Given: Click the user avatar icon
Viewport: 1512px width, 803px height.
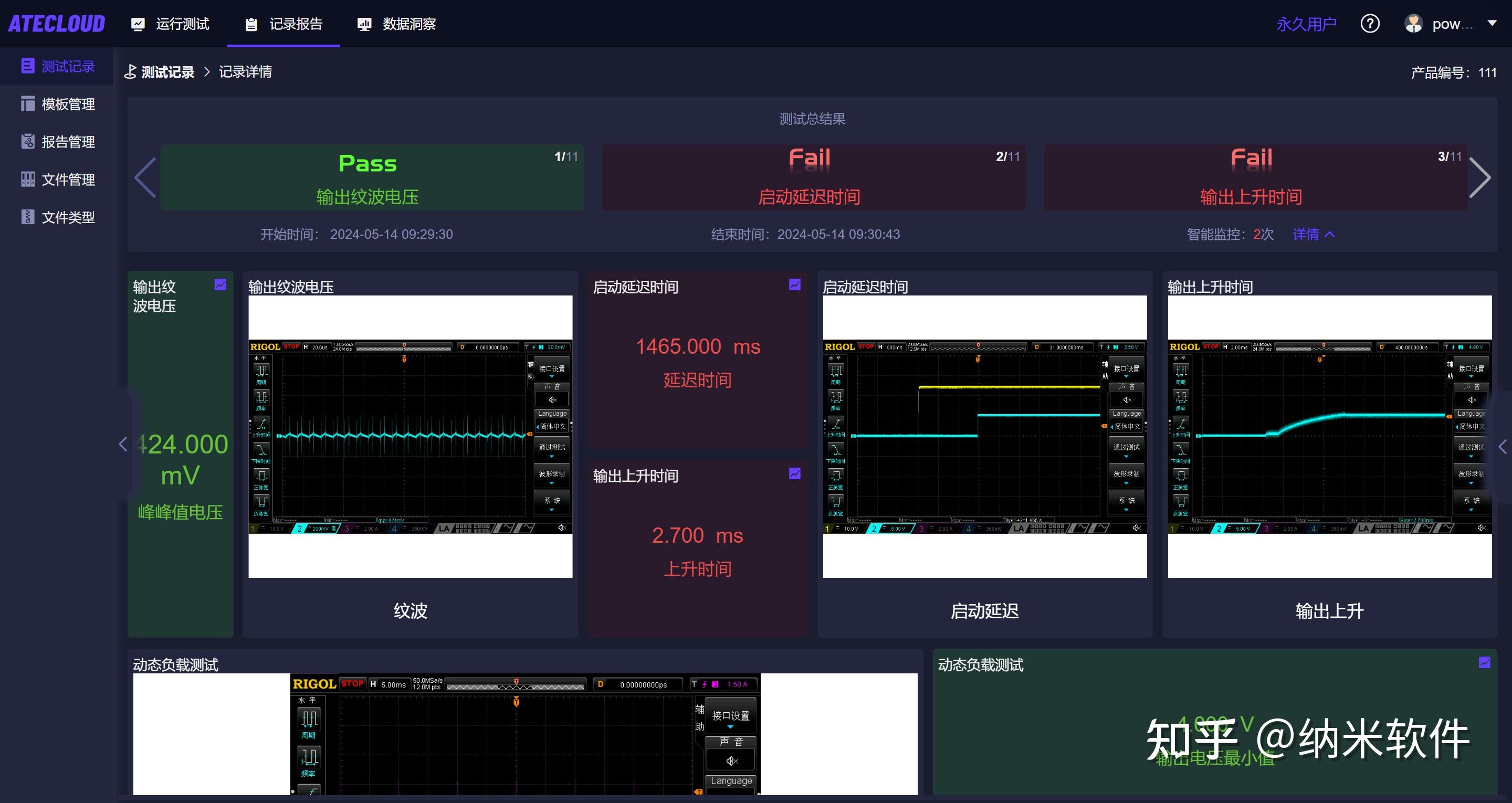Looking at the screenshot, I should pos(1413,24).
